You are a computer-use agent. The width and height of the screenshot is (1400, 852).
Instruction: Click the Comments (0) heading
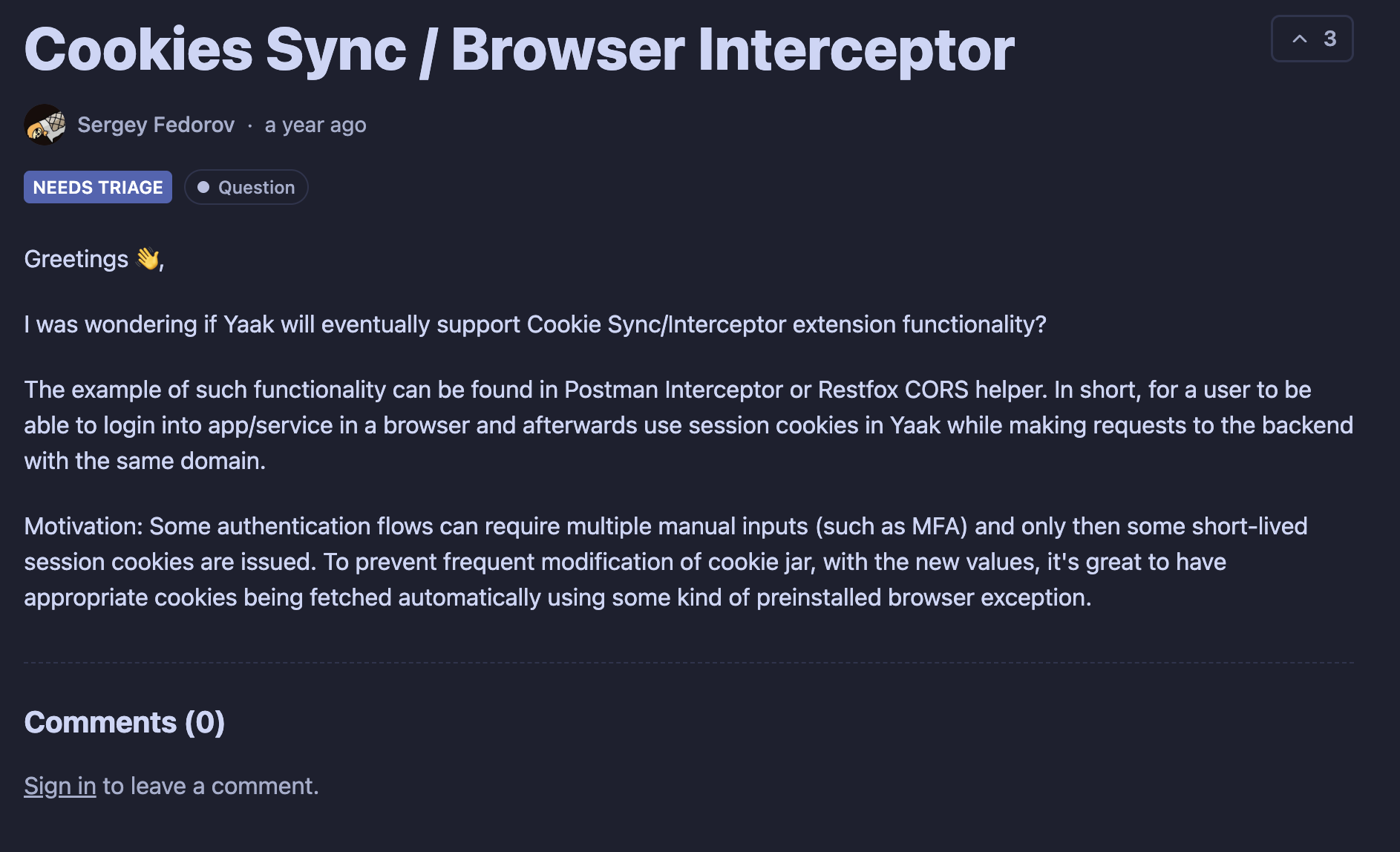click(124, 722)
